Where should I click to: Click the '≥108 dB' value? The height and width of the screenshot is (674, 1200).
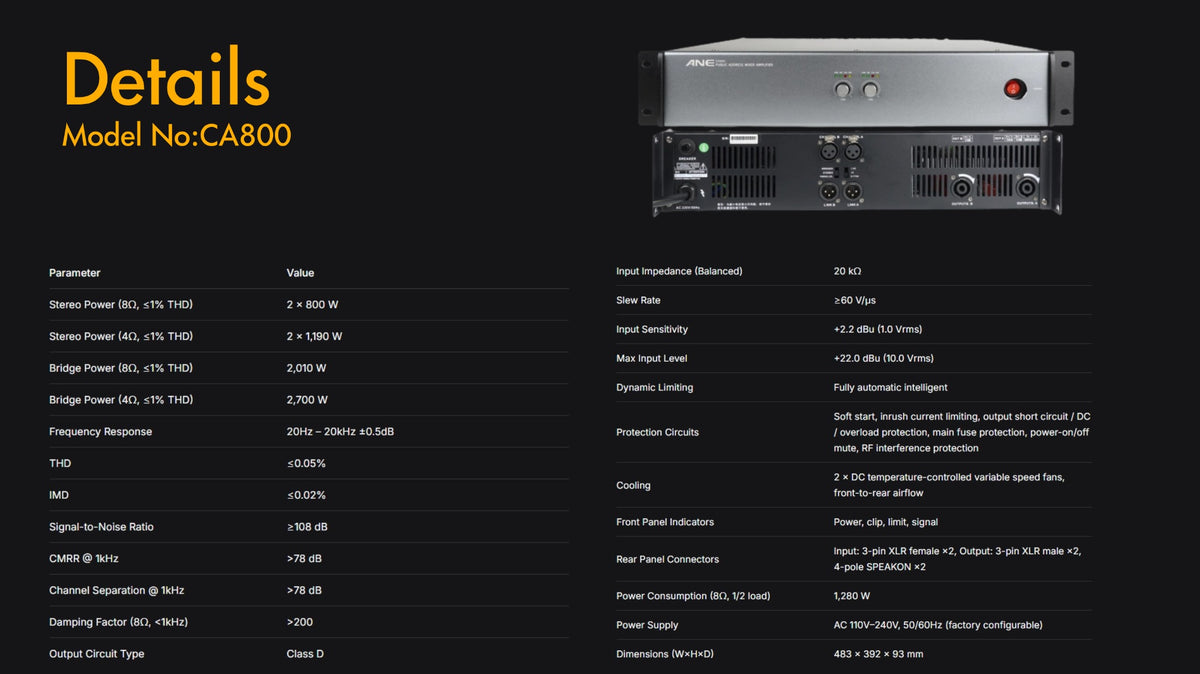point(307,527)
